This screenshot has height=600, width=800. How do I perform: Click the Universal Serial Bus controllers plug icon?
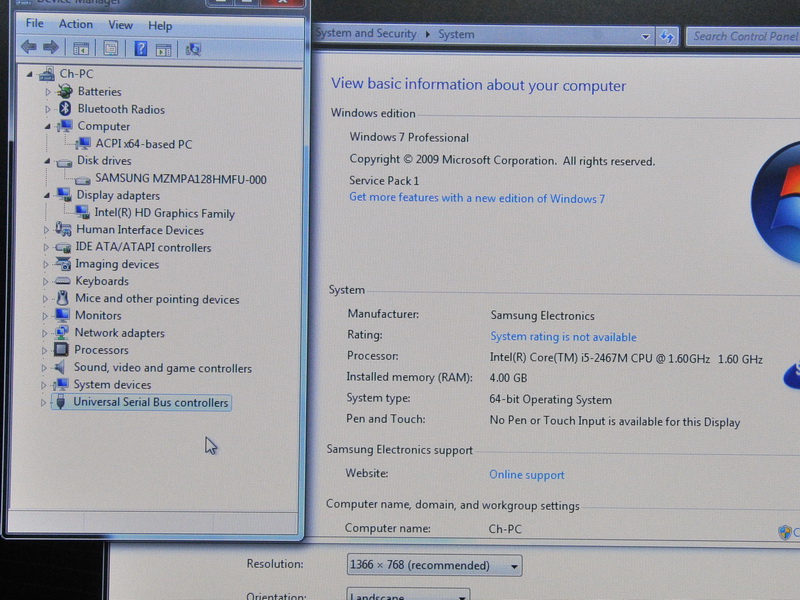click(60, 402)
